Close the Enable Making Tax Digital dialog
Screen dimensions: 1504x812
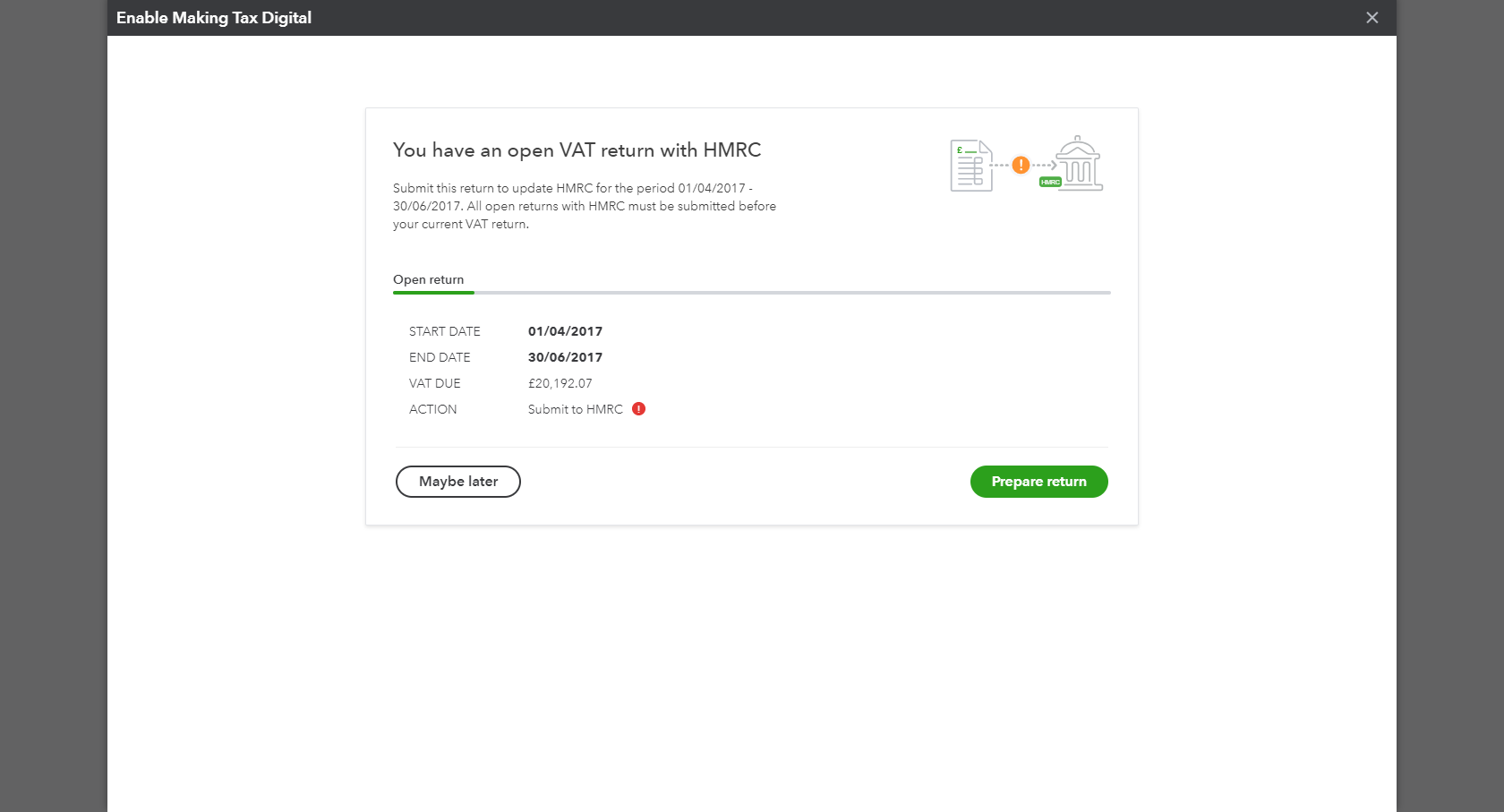(x=1372, y=18)
